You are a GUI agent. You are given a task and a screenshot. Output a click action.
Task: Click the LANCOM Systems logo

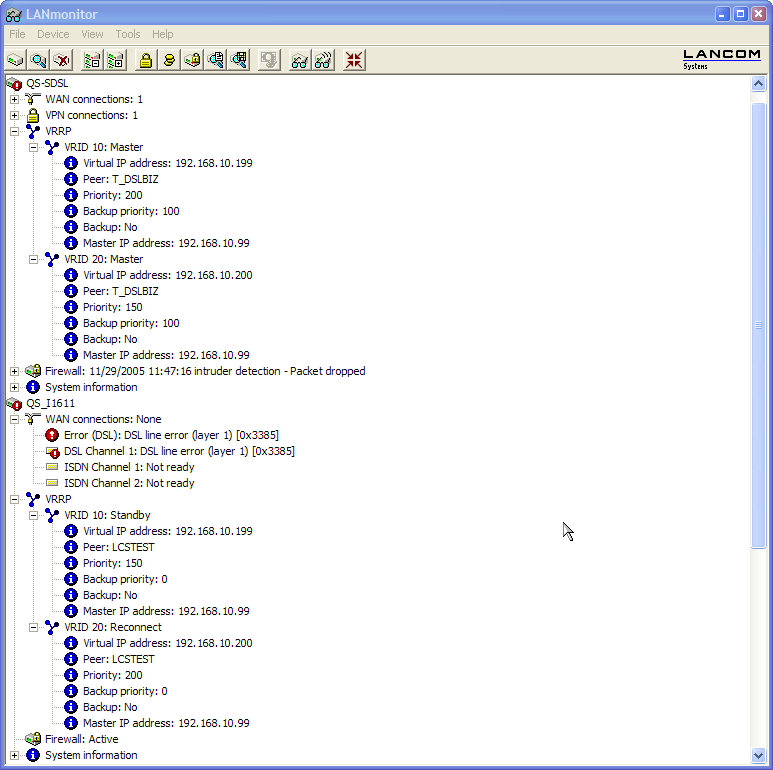pyautogui.click(x=721, y=59)
